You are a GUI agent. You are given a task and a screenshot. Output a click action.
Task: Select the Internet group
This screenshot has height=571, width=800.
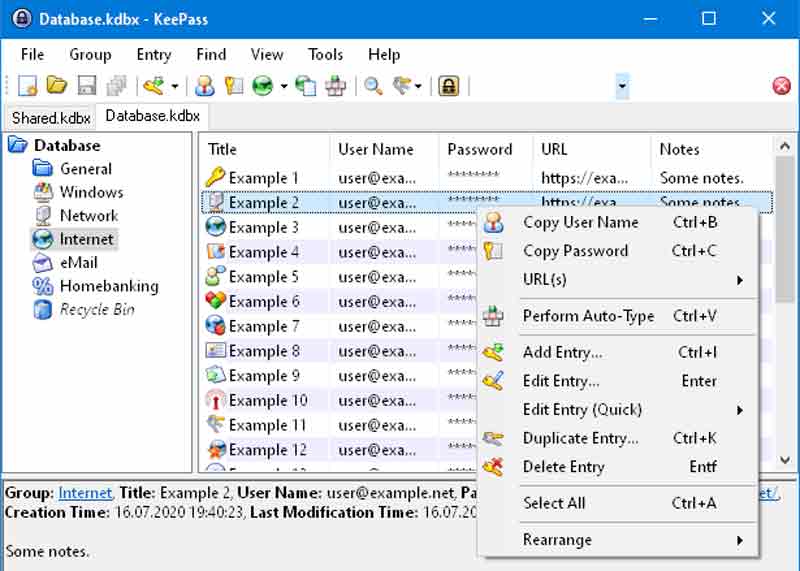[86, 239]
